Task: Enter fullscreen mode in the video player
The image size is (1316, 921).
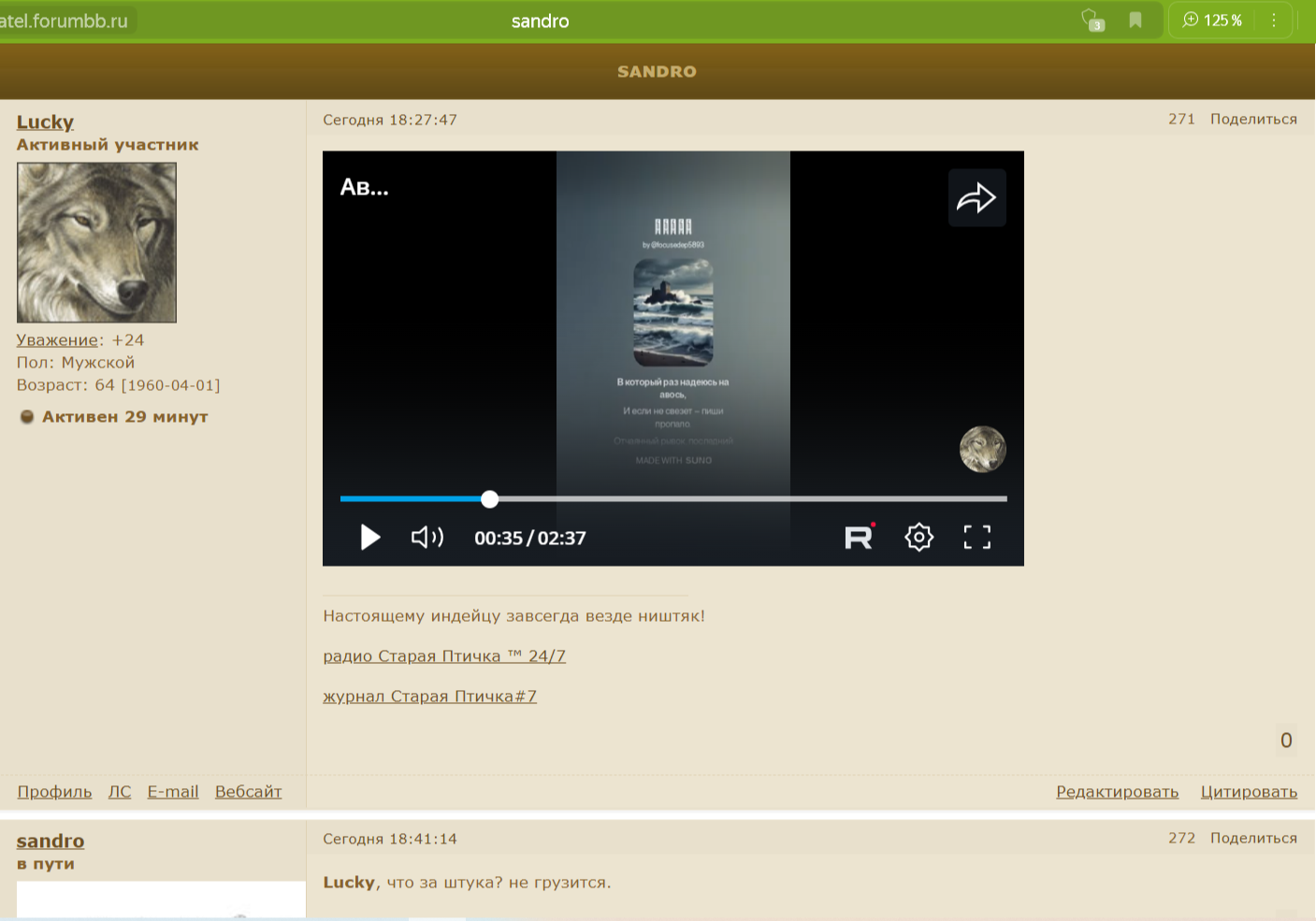Action: pos(977,537)
